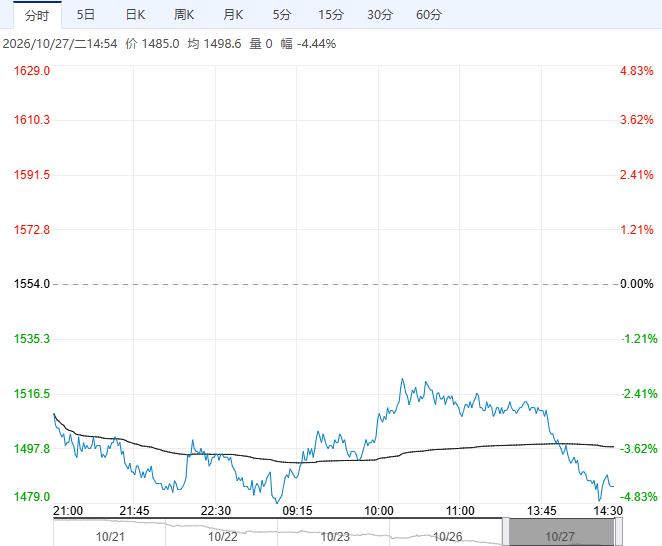Click the 22:30 time axis label
Image resolution: width=662 pixels, height=546 pixels.
point(216,511)
